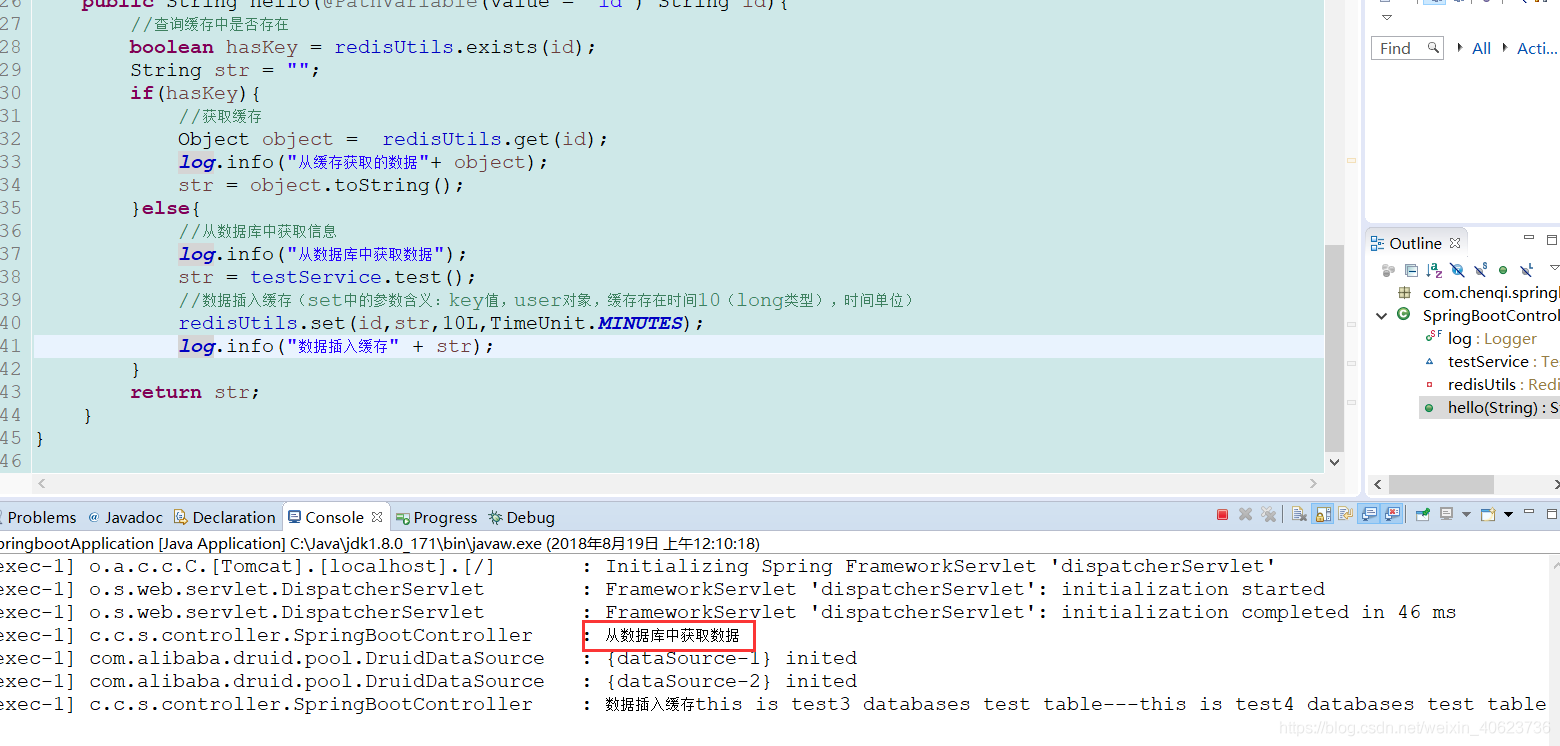Open the Progress tab

pos(437,517)
